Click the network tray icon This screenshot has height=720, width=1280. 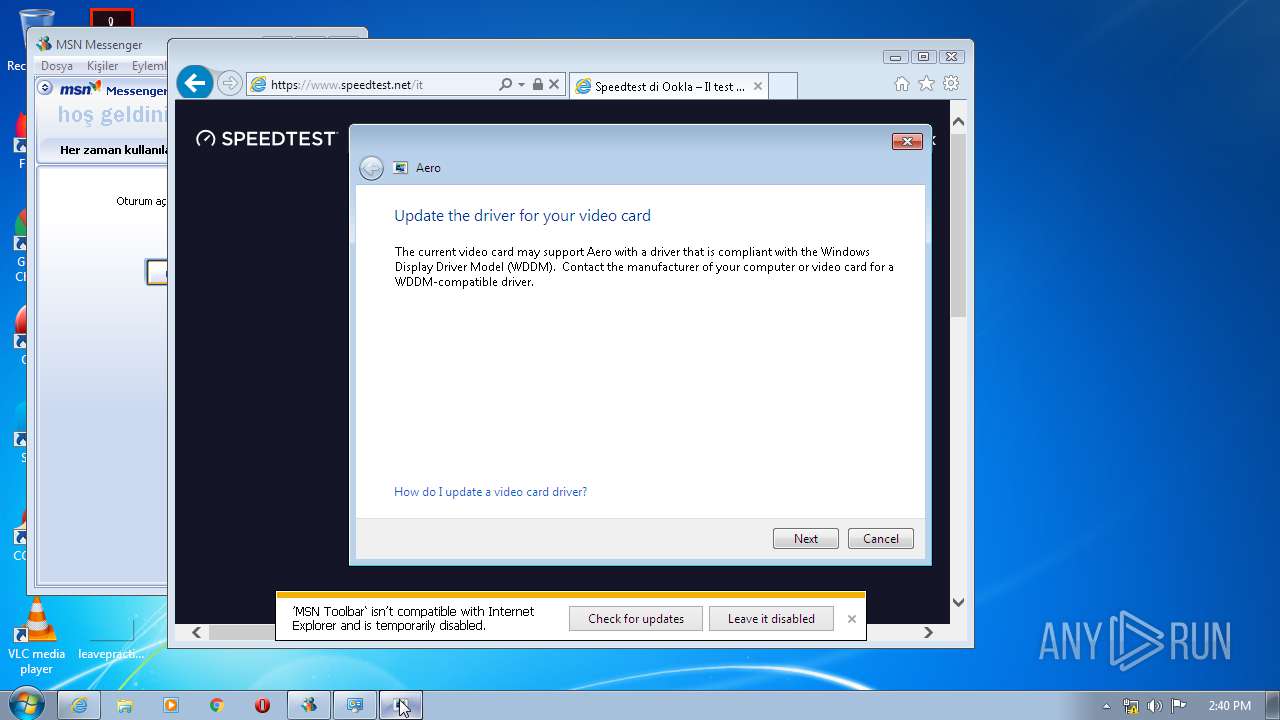[1131, 706]
